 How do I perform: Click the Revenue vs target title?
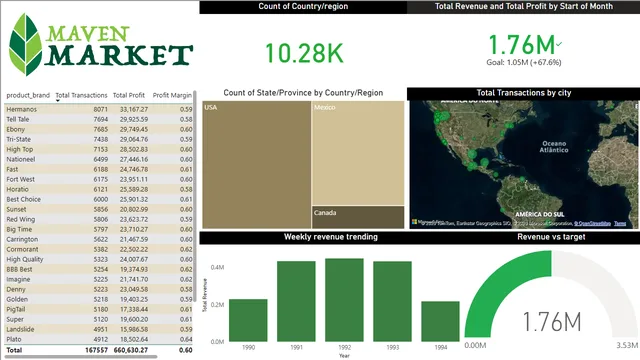pos(551,237)
